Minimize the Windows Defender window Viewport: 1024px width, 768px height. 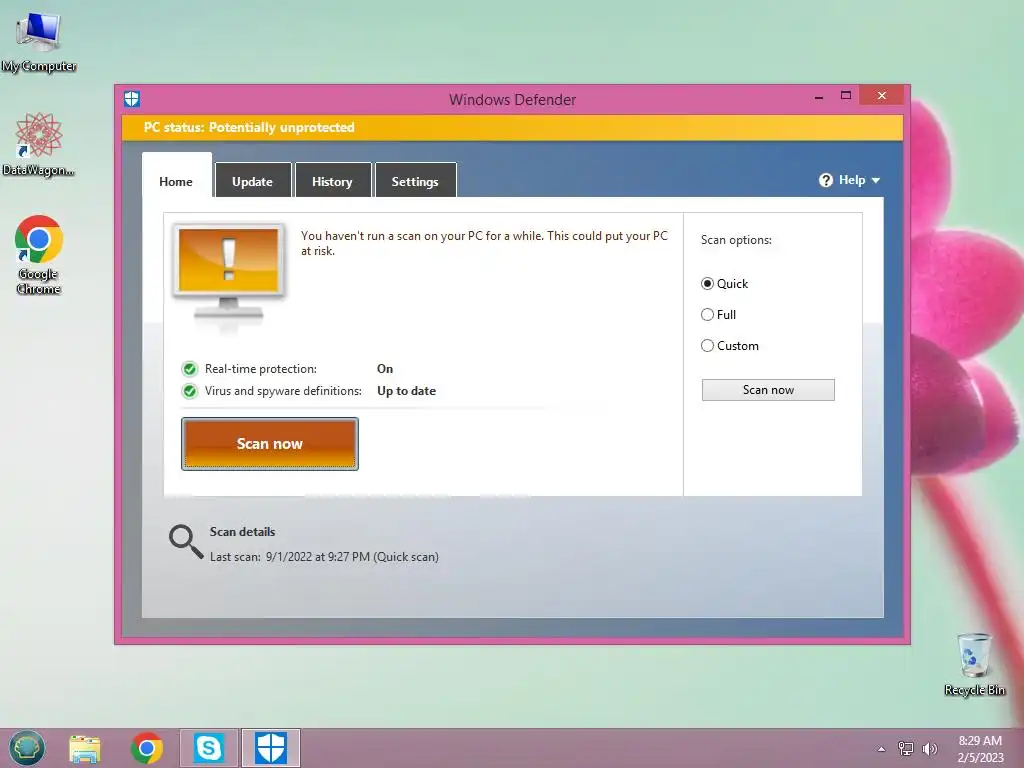pyautogui.click(x=819, y=97)
